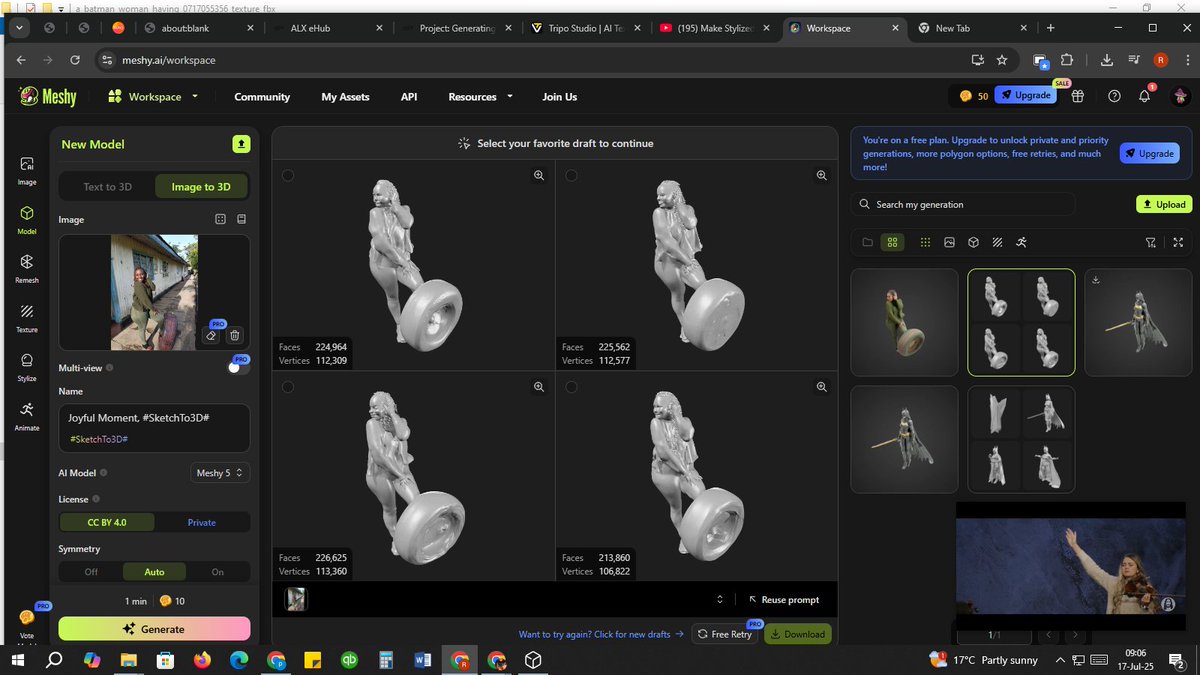
Task: Click Free Retry for new drafts
Action: (x=724, y=634)
